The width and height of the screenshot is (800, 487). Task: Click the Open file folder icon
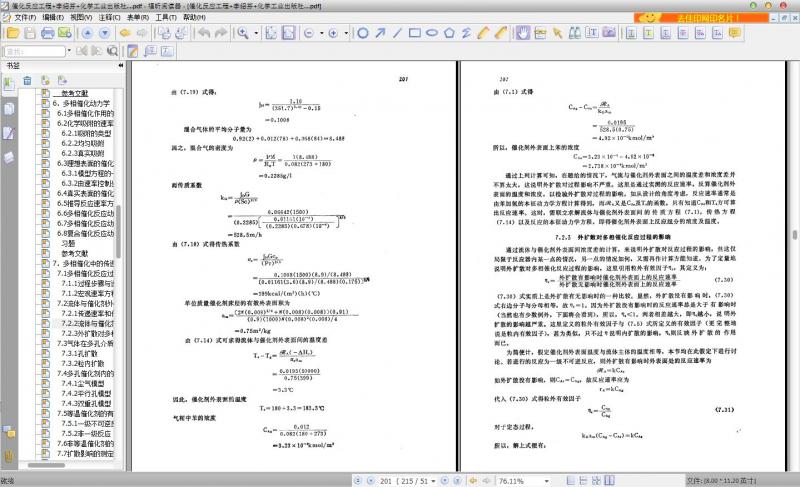point(13,33)
